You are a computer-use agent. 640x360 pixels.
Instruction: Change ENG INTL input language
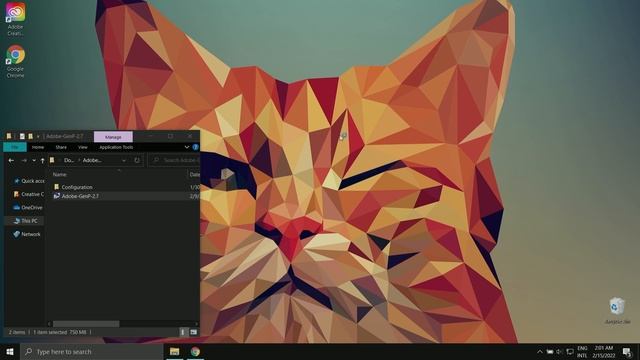coord(582,351)
